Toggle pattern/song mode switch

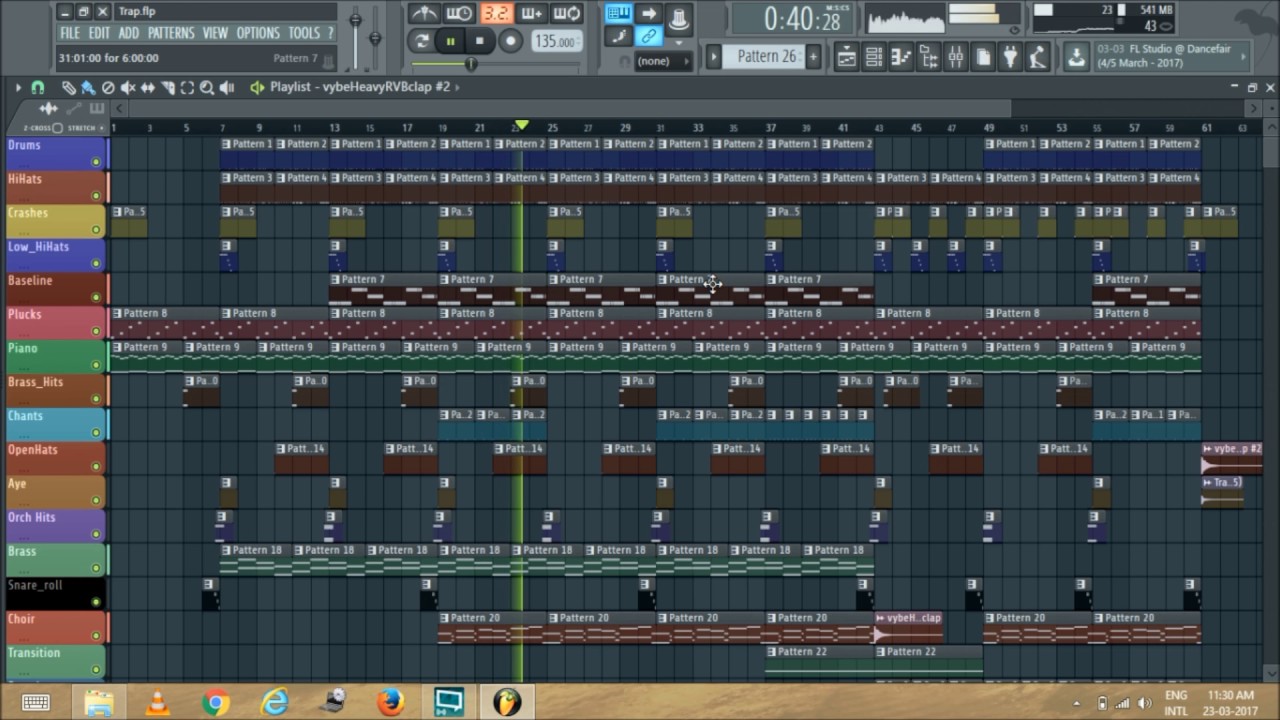pyautogui.click(x=421, y=41)
